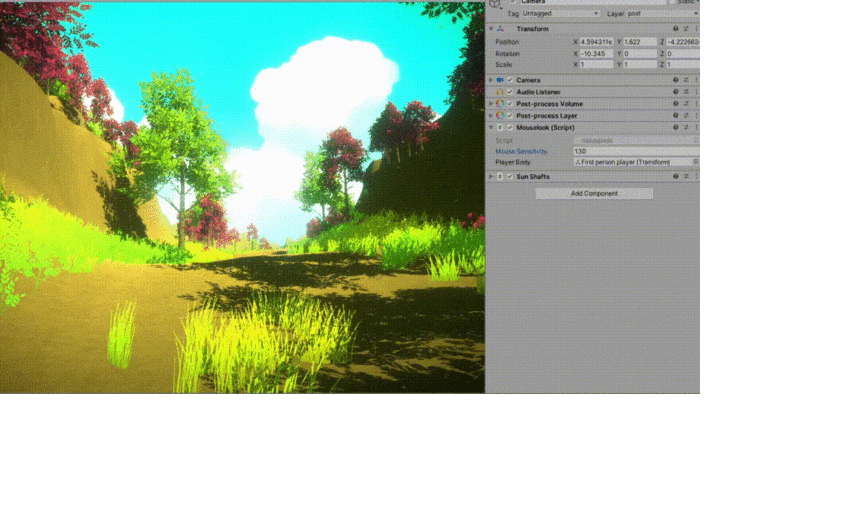Click the Add Component button
The height and width of the screenshot is (506, 857).
pos(594,193)
